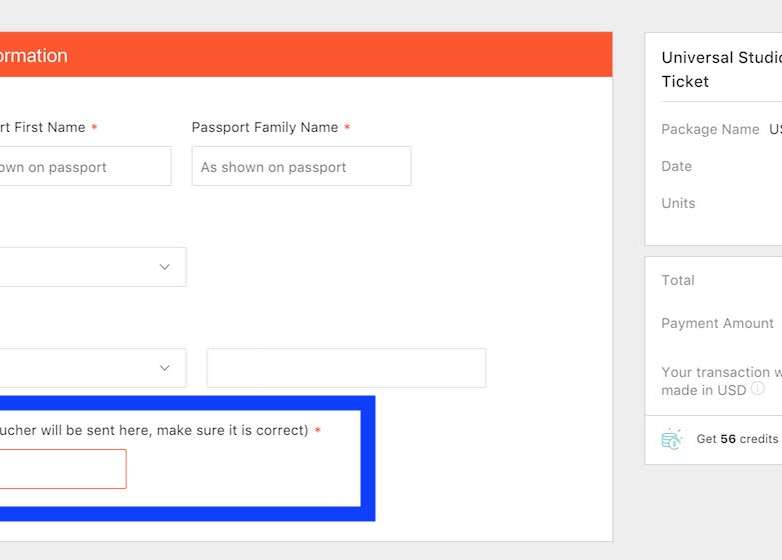Open the dropdown beside the wide empty field
The height and width of the screenshot is (560, 782).
(x=92, y=368)
